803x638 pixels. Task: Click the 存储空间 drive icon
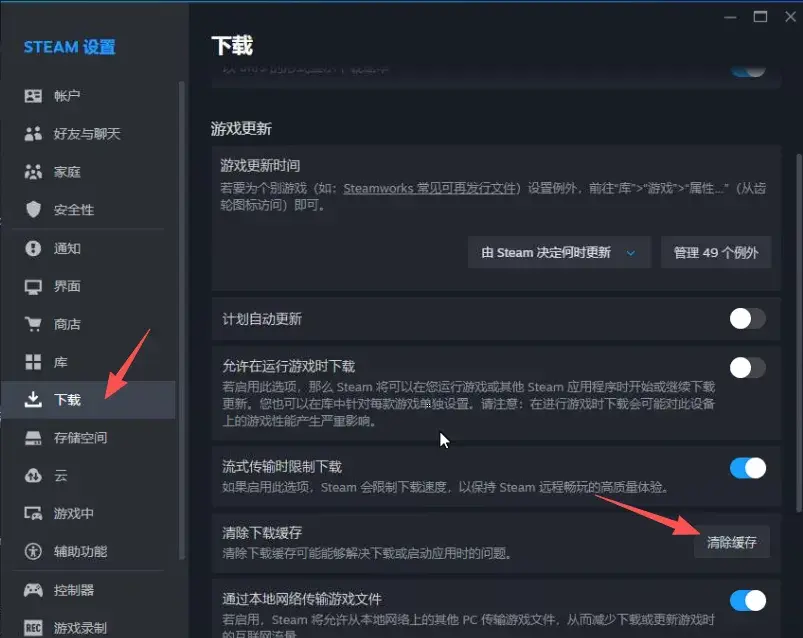[x=33, y=438]
